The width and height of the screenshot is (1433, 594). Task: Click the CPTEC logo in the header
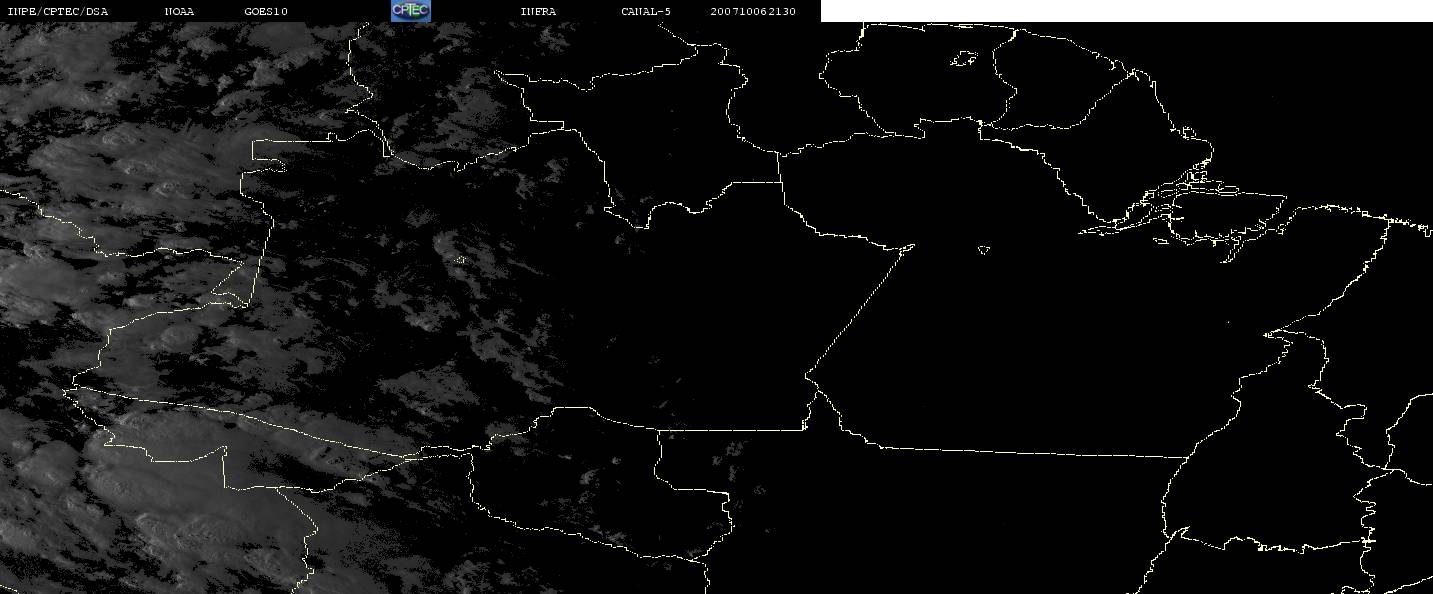[410, 10]
